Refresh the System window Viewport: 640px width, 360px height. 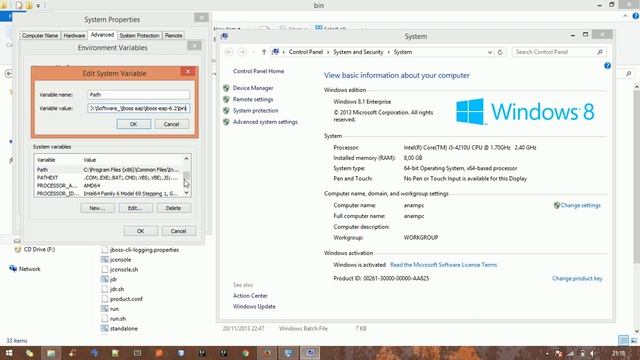point(500,52)
